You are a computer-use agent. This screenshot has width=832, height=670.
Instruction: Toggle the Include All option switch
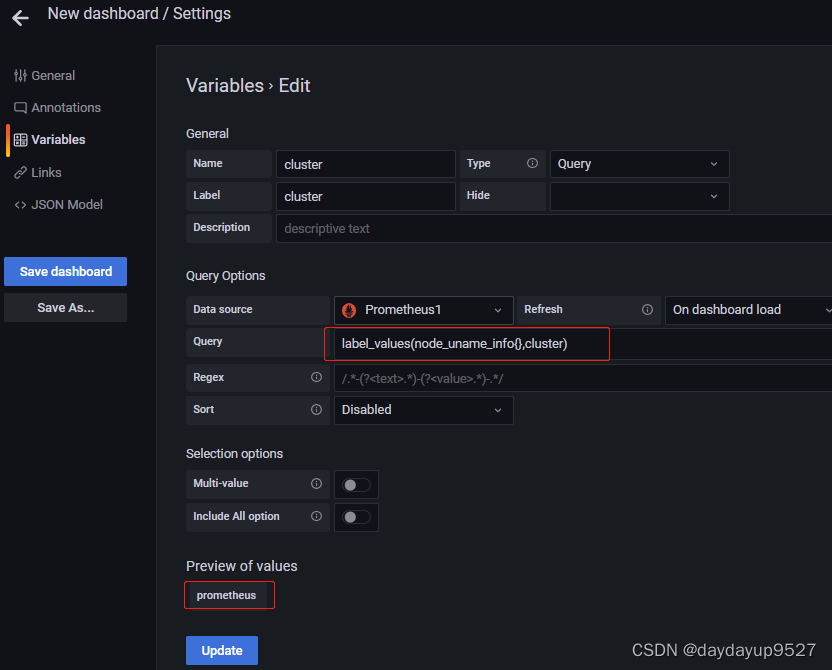coord(356,517)
